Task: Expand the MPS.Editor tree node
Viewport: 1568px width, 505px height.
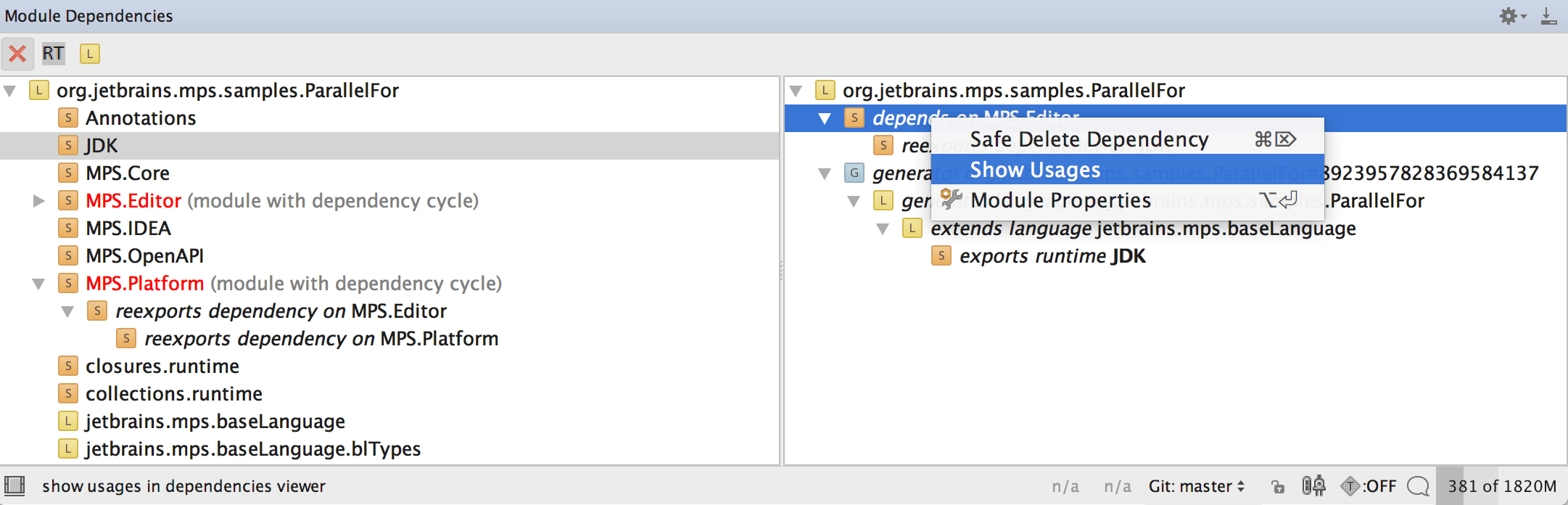Action: (39, 201)
